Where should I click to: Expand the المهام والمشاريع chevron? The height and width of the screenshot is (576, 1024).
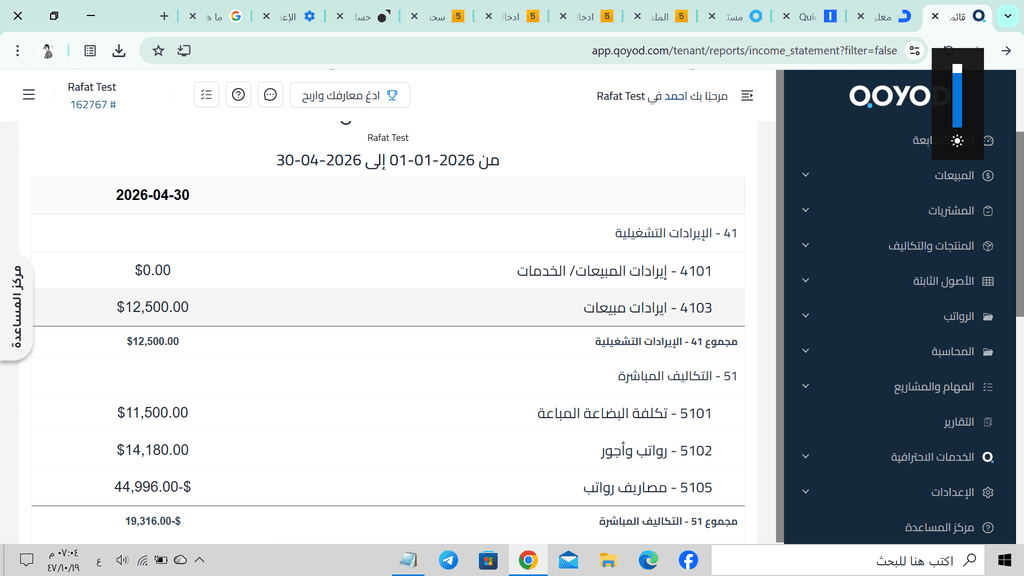click(805, 387)
